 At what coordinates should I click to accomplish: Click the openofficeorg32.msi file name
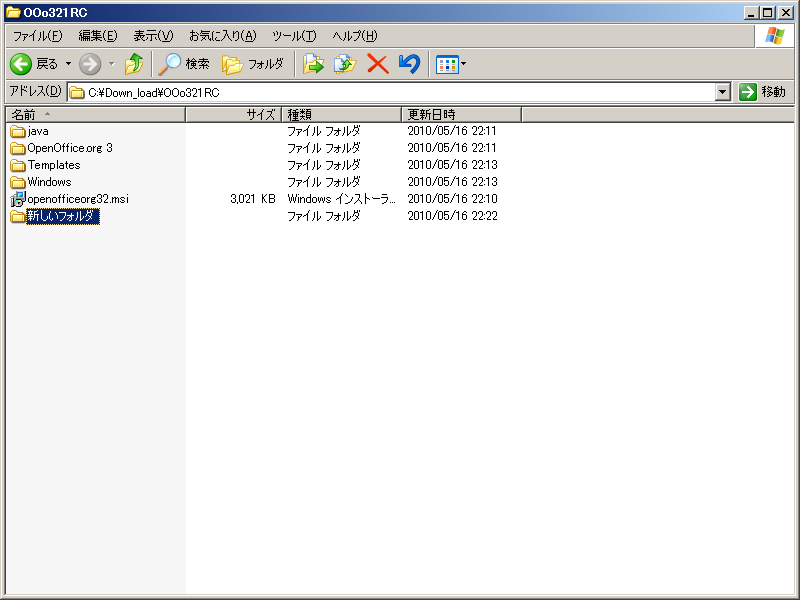[78, 199]
